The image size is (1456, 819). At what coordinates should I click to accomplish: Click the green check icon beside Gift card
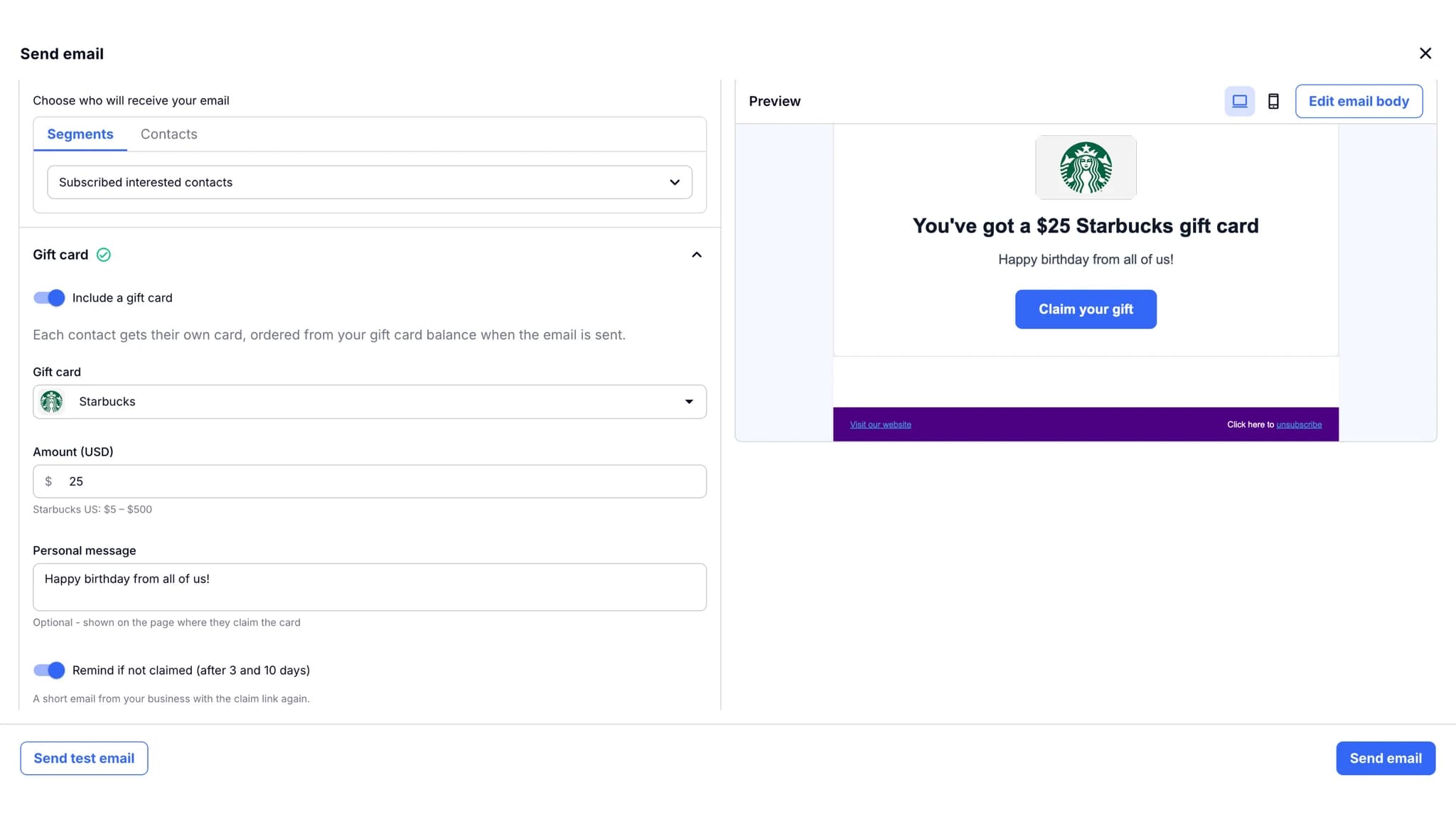(104, 255)
